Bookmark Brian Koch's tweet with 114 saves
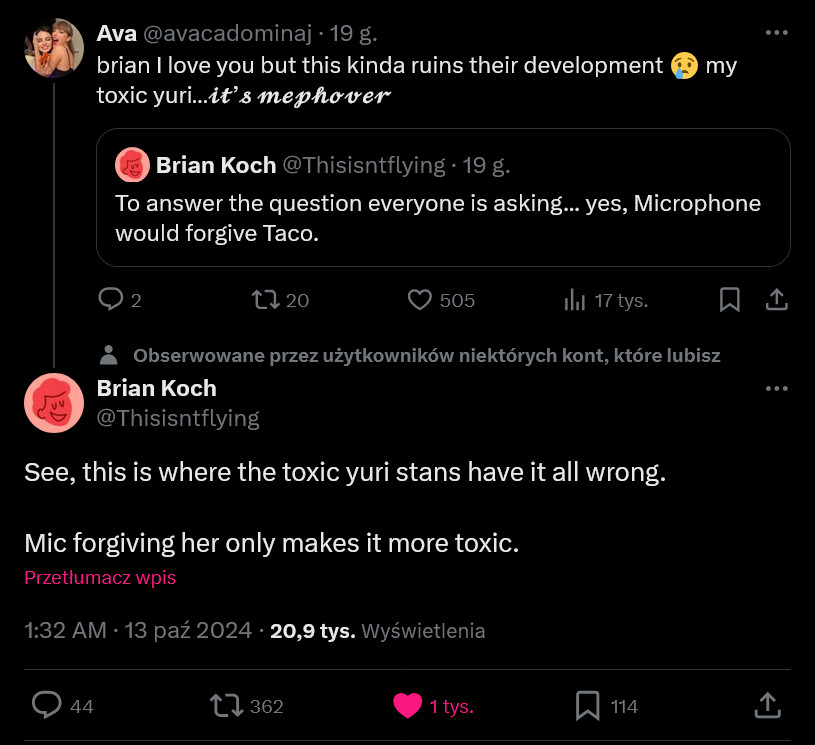The image size is (815, 745). (x=588, y=706)
